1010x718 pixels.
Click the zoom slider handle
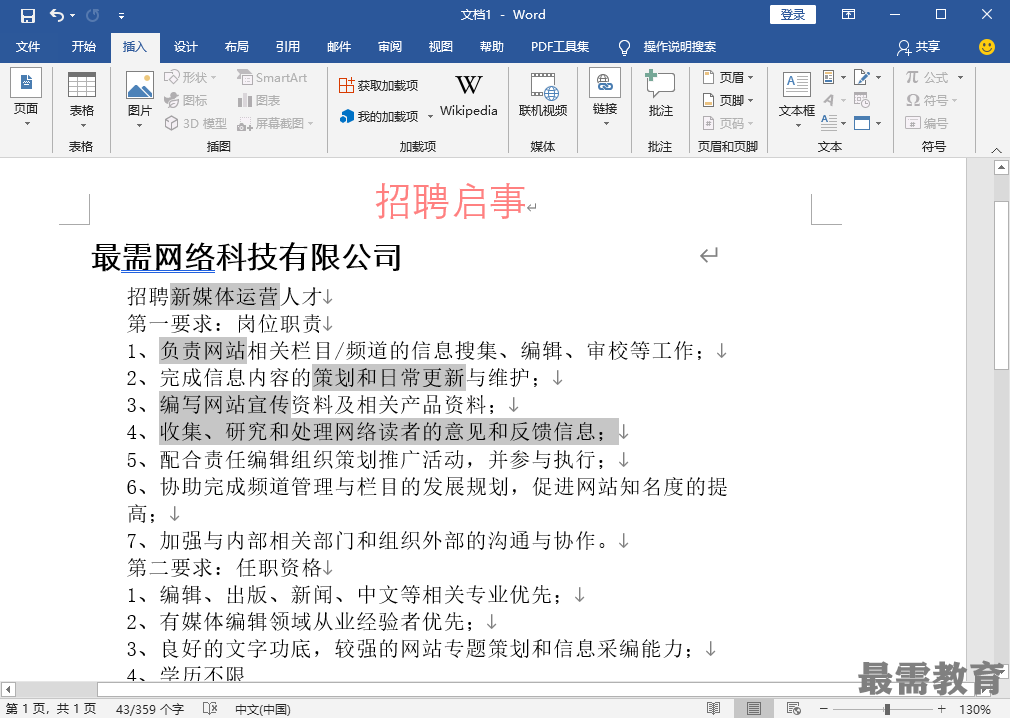pyautogui.click(x=887, y=709)
